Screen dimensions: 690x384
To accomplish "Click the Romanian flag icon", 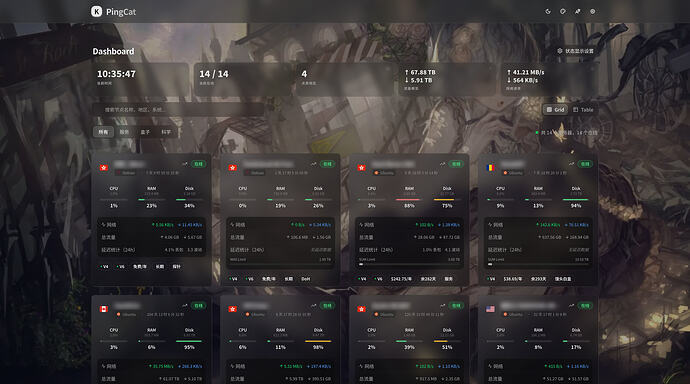I will coord(490,168).
